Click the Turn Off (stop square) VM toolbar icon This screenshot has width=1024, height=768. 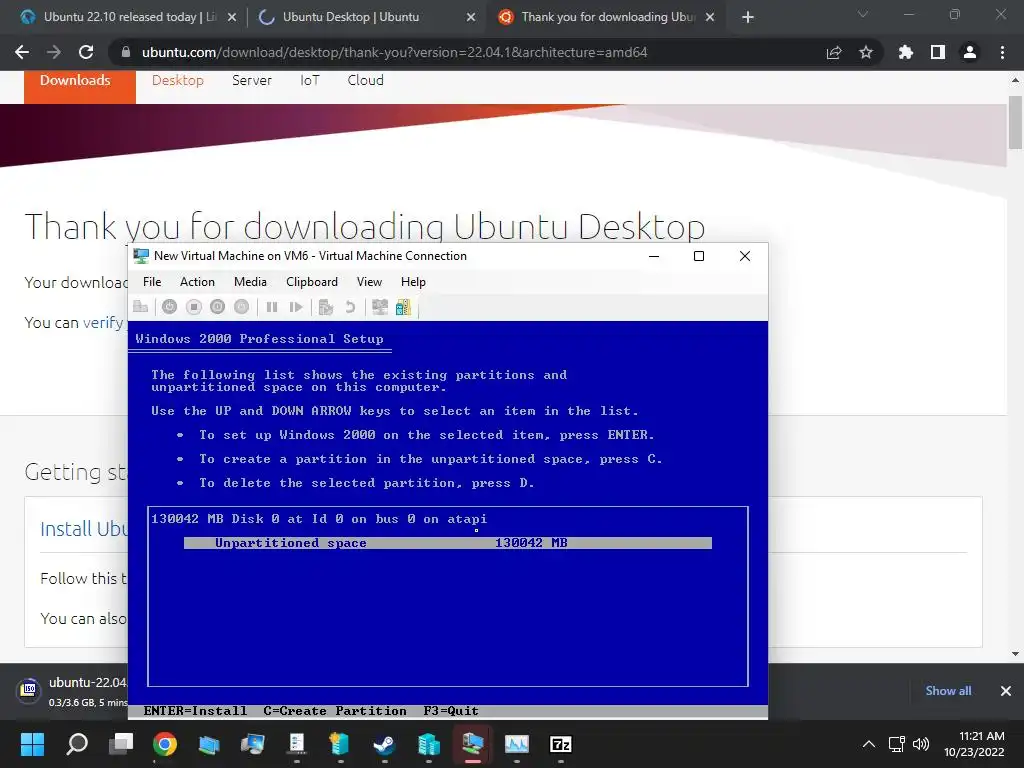193,307
